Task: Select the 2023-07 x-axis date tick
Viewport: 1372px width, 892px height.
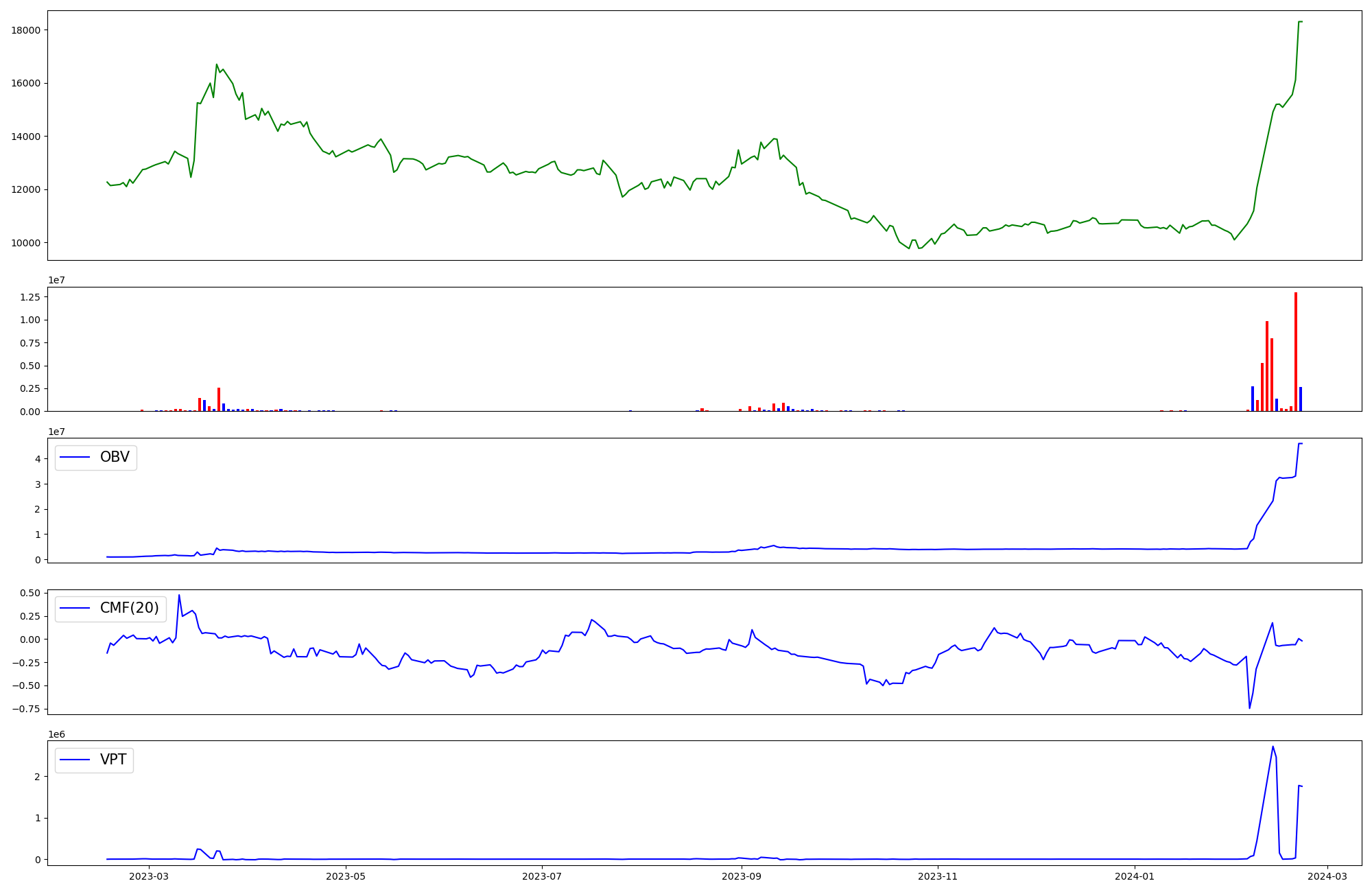Action: point(543,876)
